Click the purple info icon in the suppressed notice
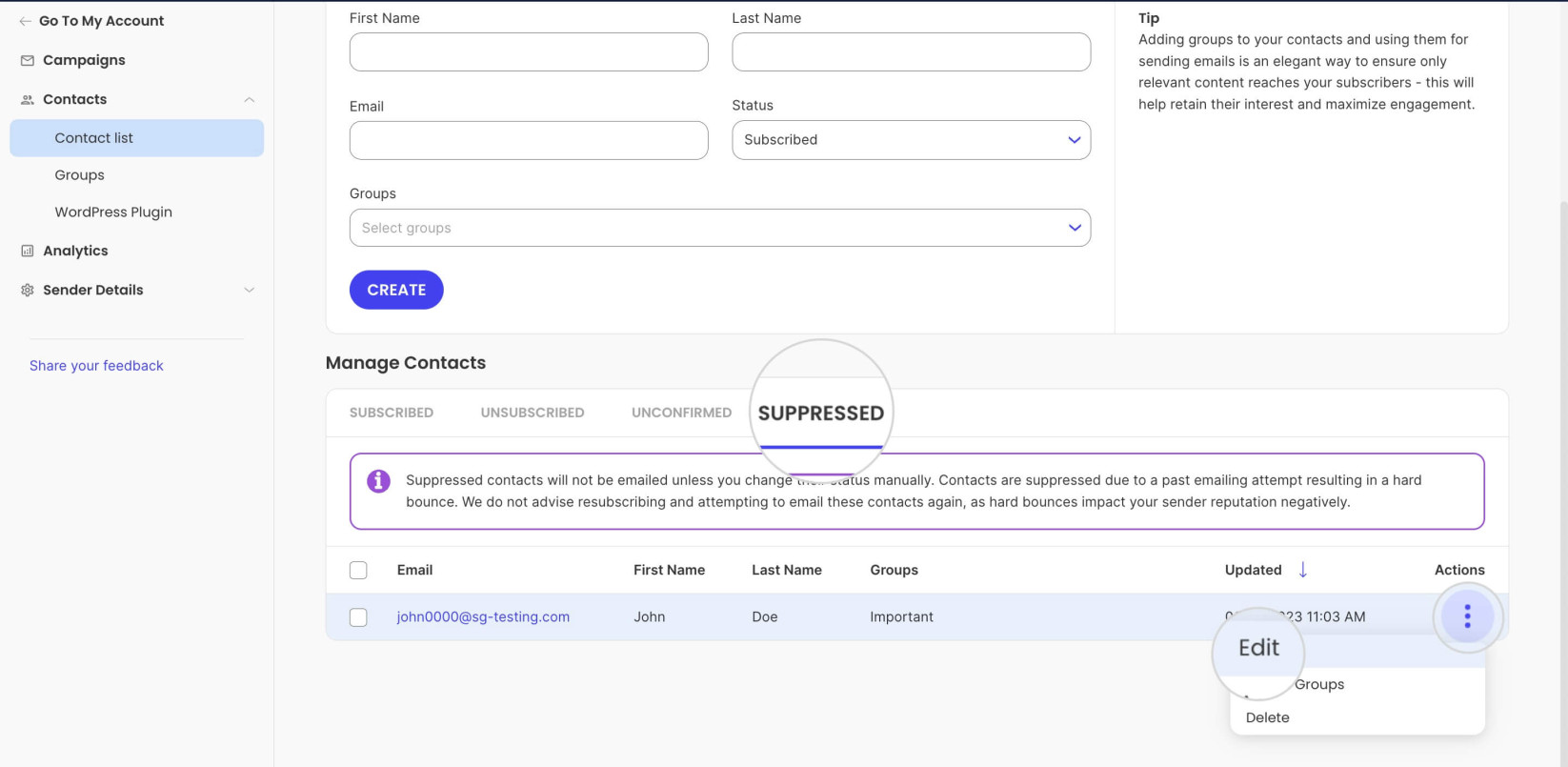1568x767 pixels. [378, 481]
